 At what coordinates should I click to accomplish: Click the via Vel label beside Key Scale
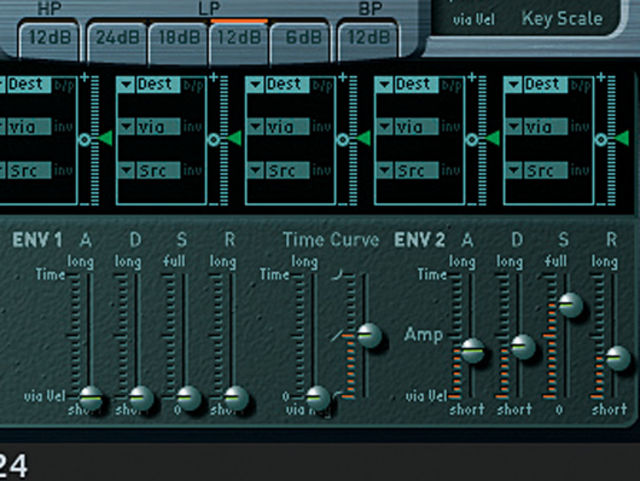pyautogui.click(x=473, y=19)
